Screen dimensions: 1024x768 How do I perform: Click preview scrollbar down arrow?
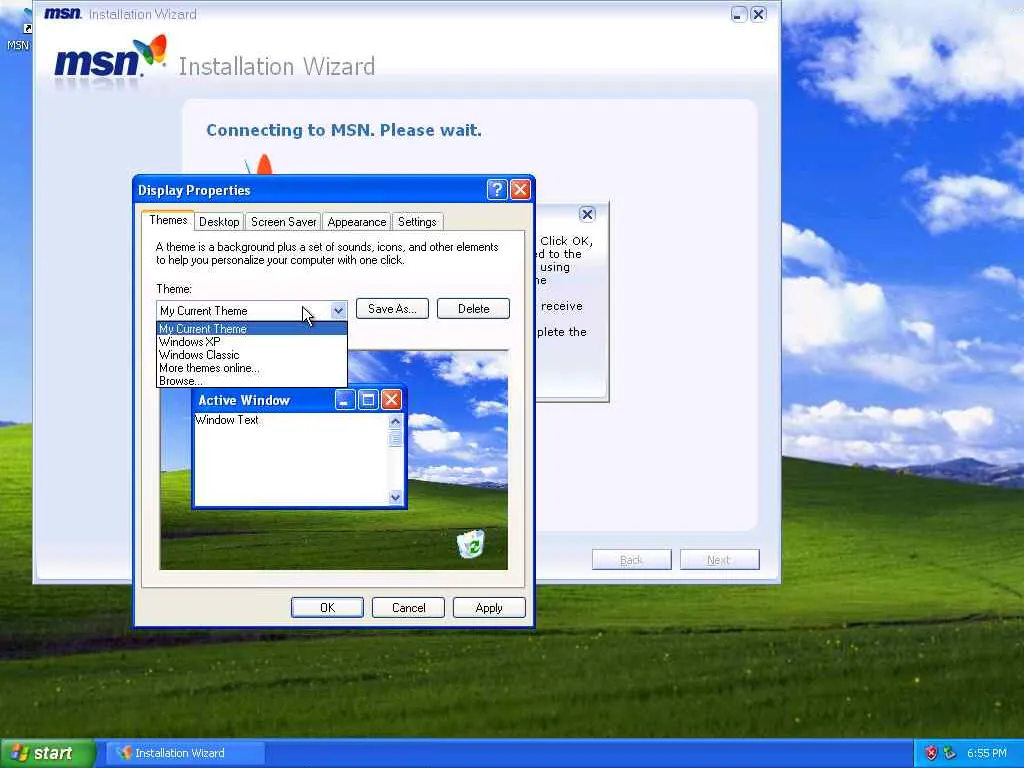(x=395, y=498)
